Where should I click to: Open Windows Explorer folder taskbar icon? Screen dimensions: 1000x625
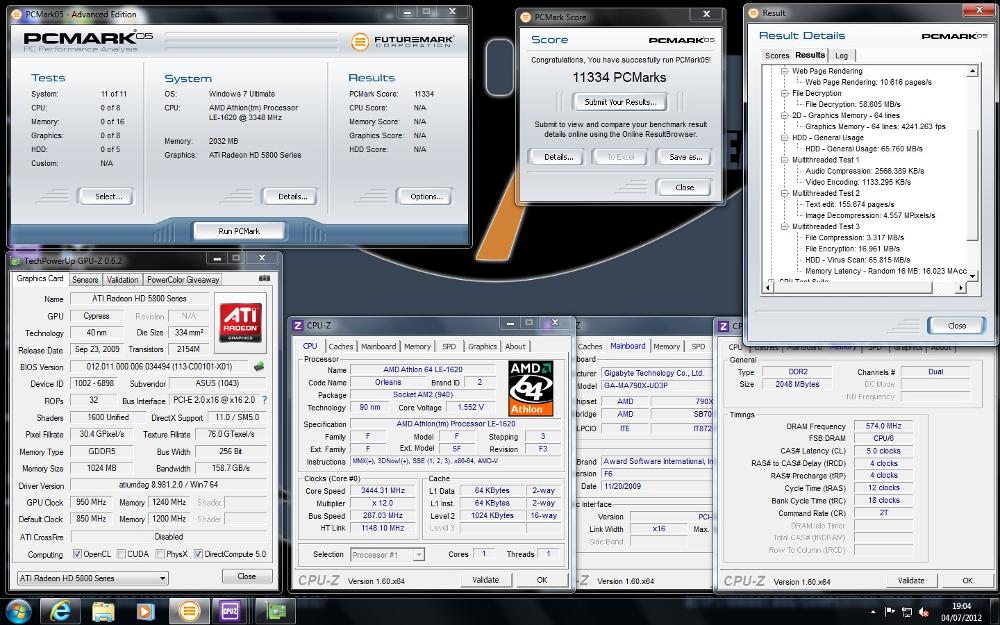103,611
